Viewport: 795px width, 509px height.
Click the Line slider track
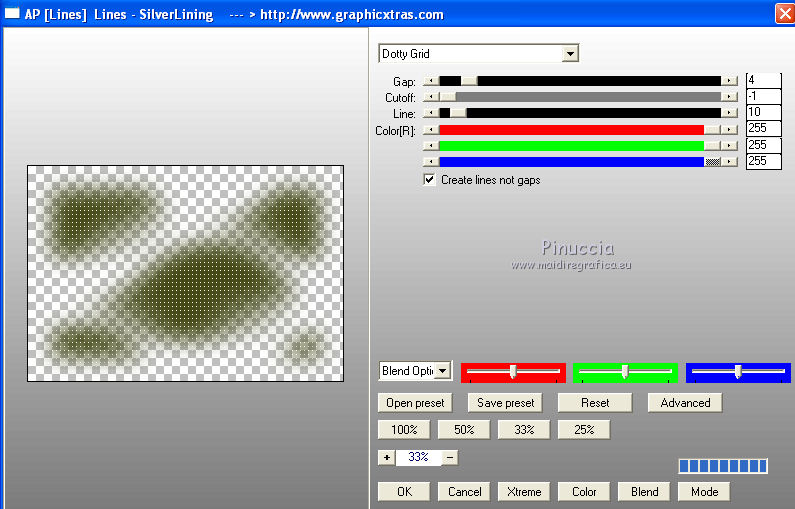[580, 113]
